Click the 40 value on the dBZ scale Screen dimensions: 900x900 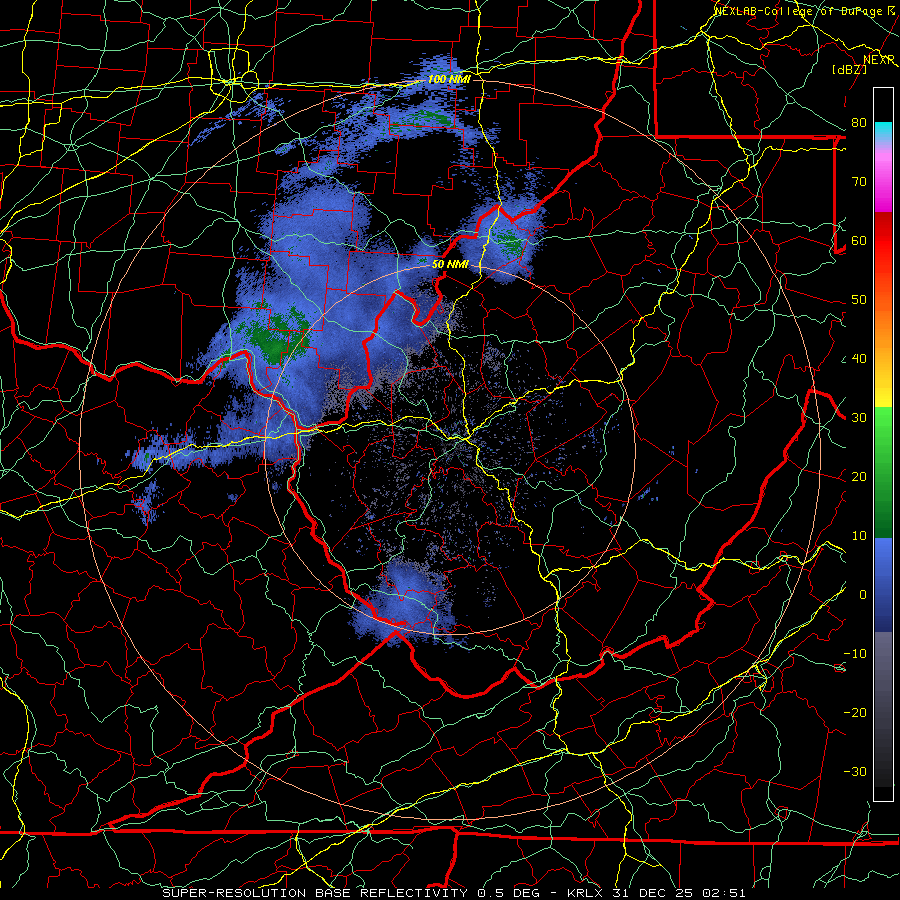[x=859, y=359]
